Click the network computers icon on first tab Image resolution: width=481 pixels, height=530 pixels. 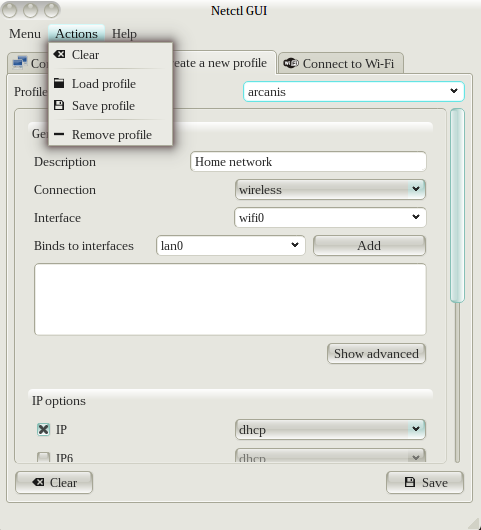20,63
